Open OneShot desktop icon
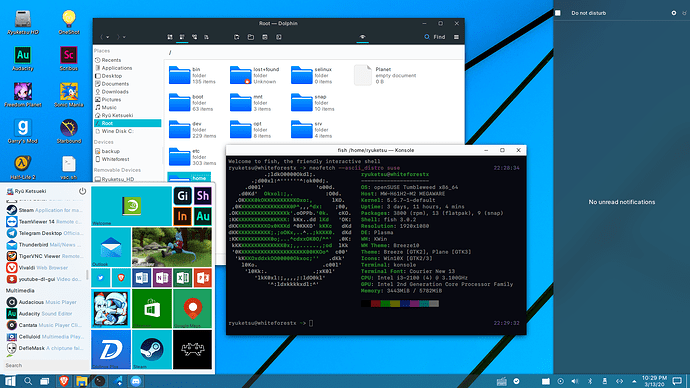Image resolution: width=690 pixels, height=388 pixels. [69, 22]
